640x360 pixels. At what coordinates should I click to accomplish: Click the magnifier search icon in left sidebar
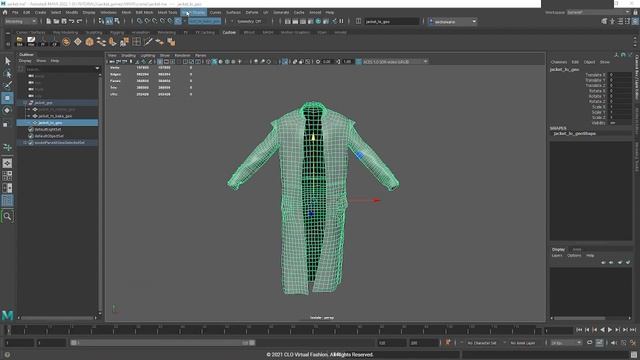pyautogui.click(x=7, y=216)
